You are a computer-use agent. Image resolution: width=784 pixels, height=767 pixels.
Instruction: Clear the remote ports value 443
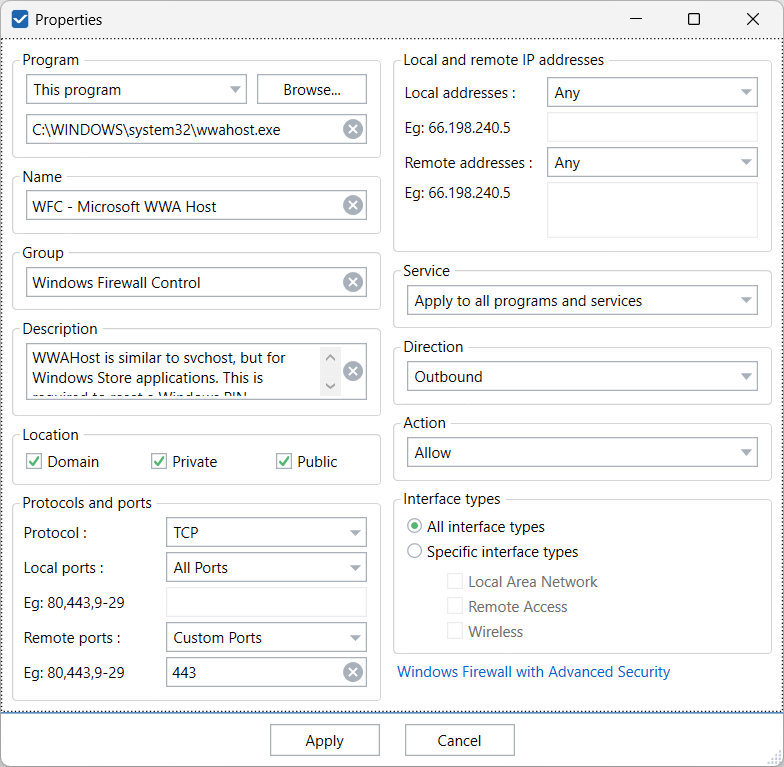pos(353,672)
